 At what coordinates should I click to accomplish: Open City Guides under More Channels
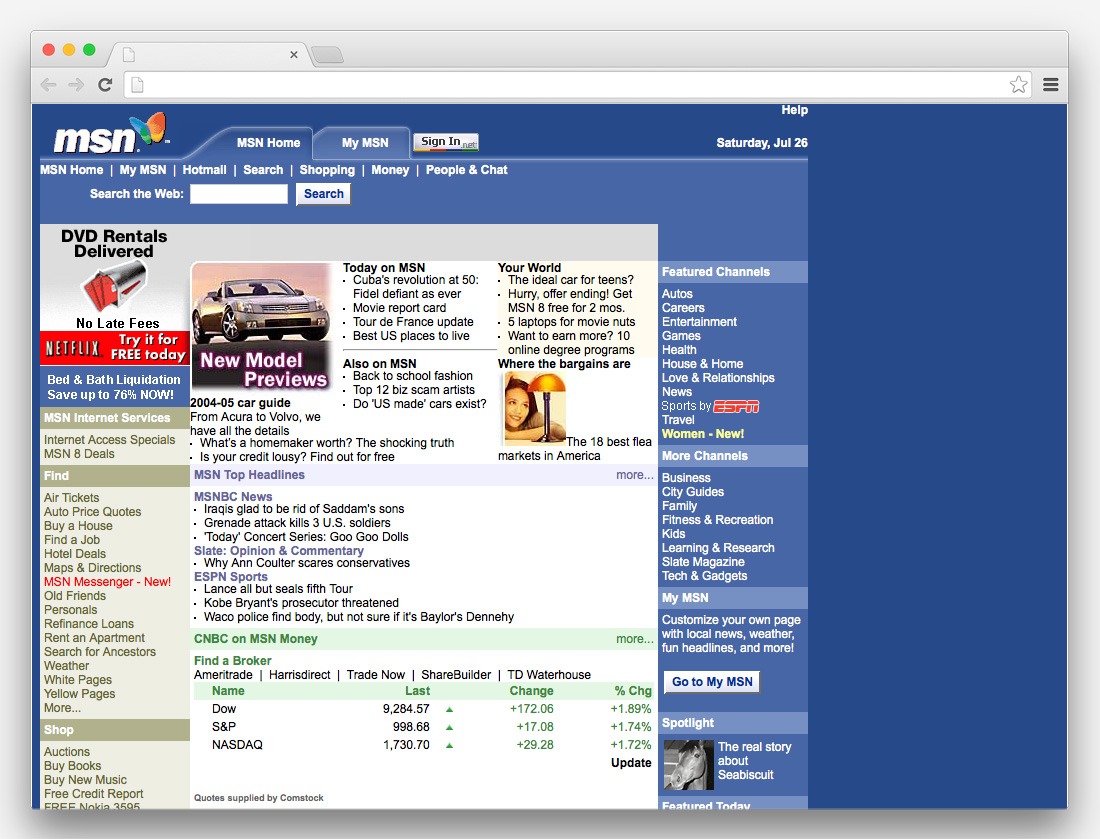pyautogui.click(x=692, y=492)
